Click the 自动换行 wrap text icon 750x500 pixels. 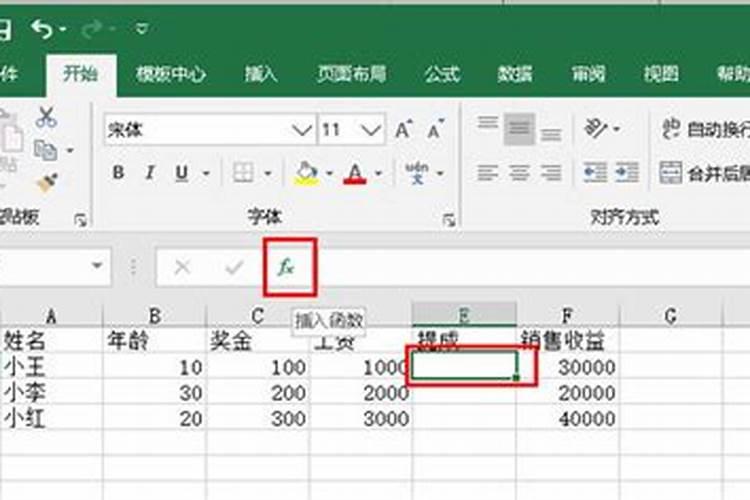(x=671, y=128)
